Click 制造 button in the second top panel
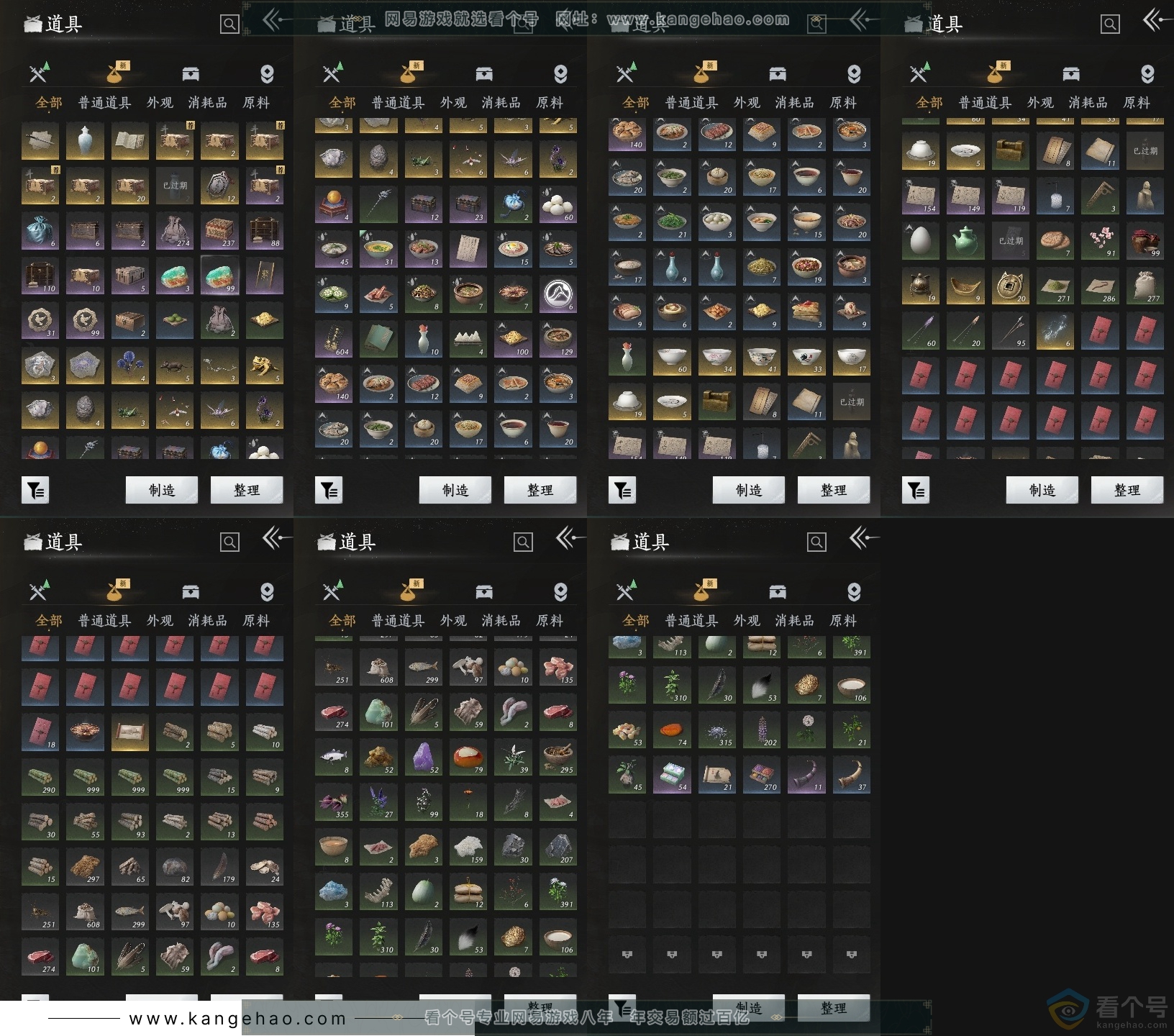The width and height of the screenshot is (1174, 1036). (455, 490)
